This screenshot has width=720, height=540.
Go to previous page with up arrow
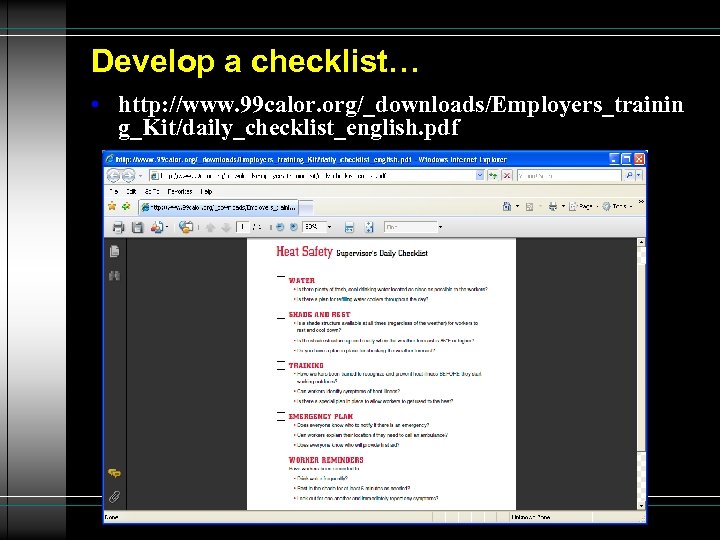pyautogui.click(x=210, y=227)
